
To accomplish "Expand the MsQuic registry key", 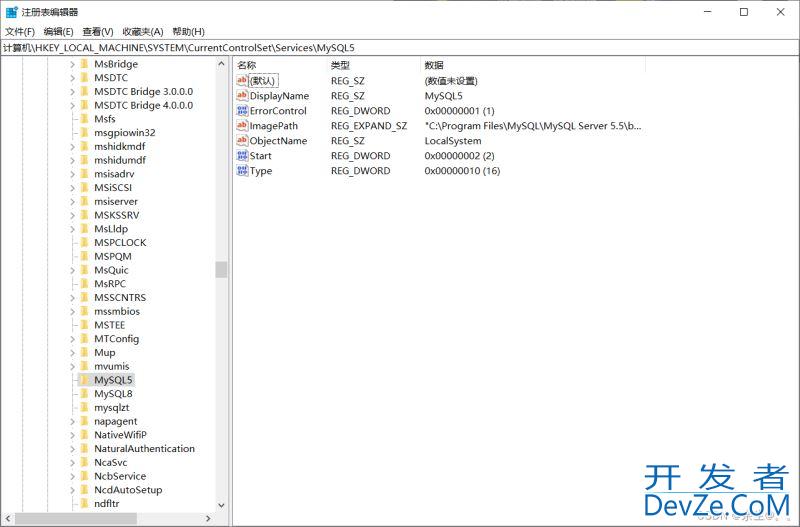I will click(72, 270).
